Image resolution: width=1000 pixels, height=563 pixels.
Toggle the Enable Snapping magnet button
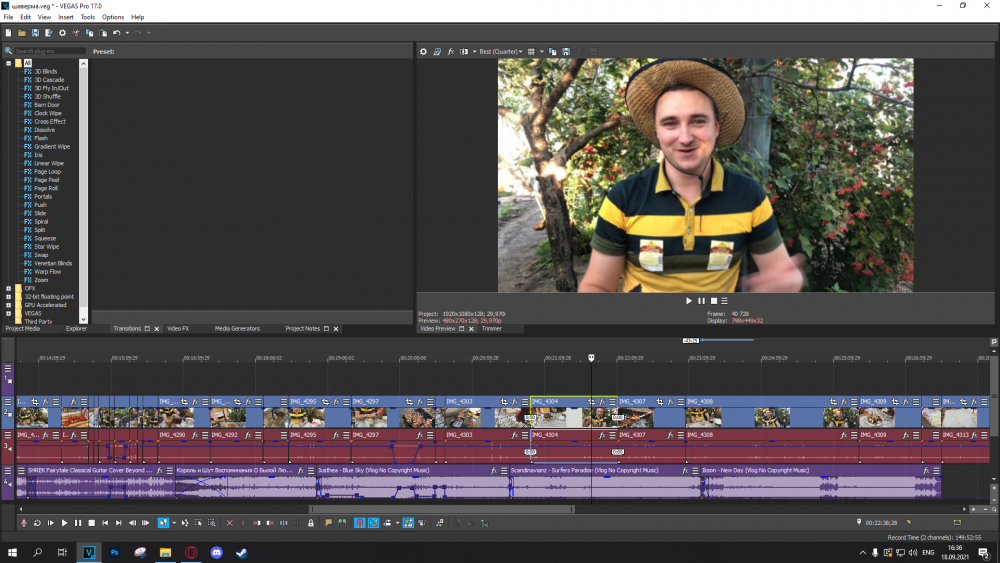[x=360, y=523]
